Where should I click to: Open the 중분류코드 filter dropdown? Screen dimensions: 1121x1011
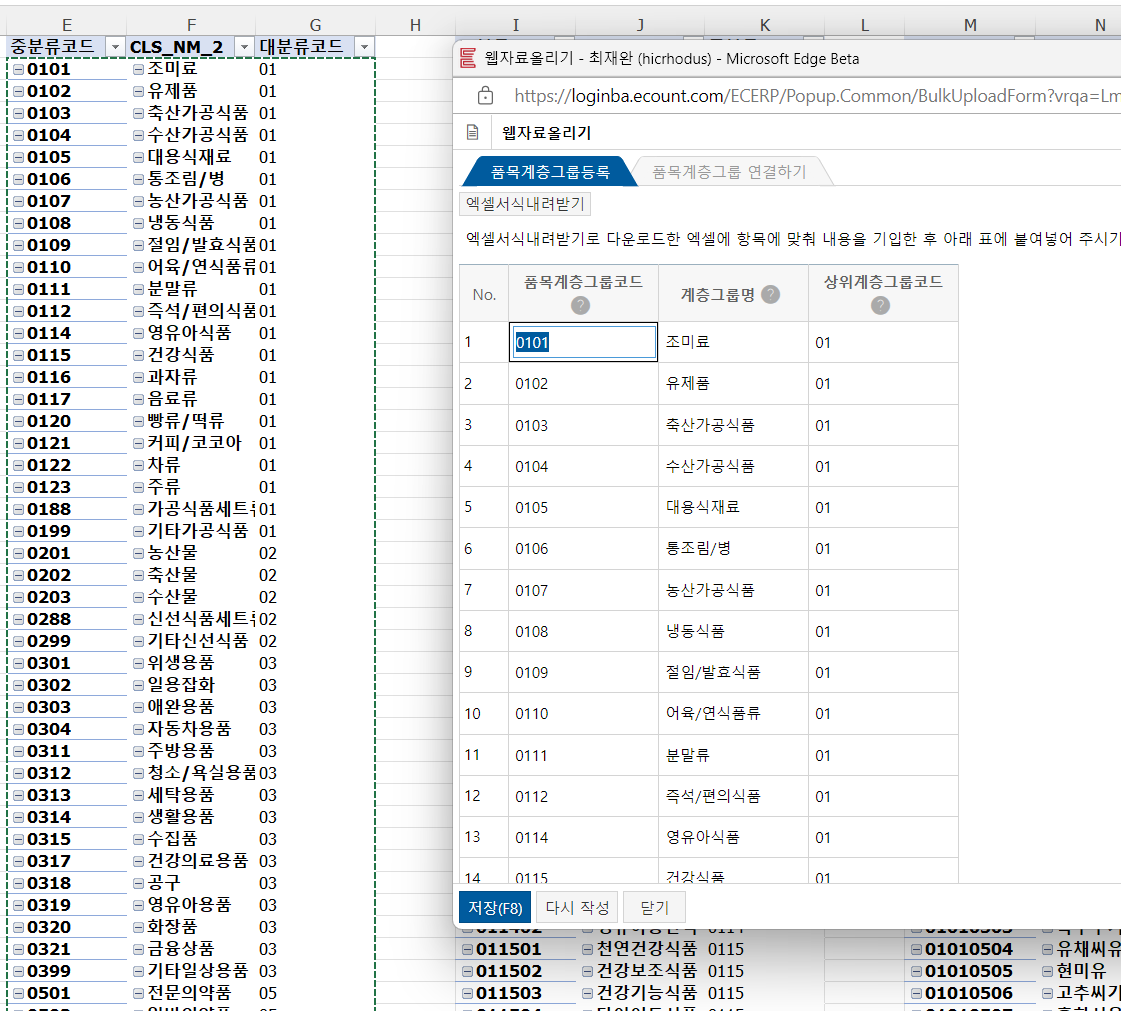click(x=115, y=47)
